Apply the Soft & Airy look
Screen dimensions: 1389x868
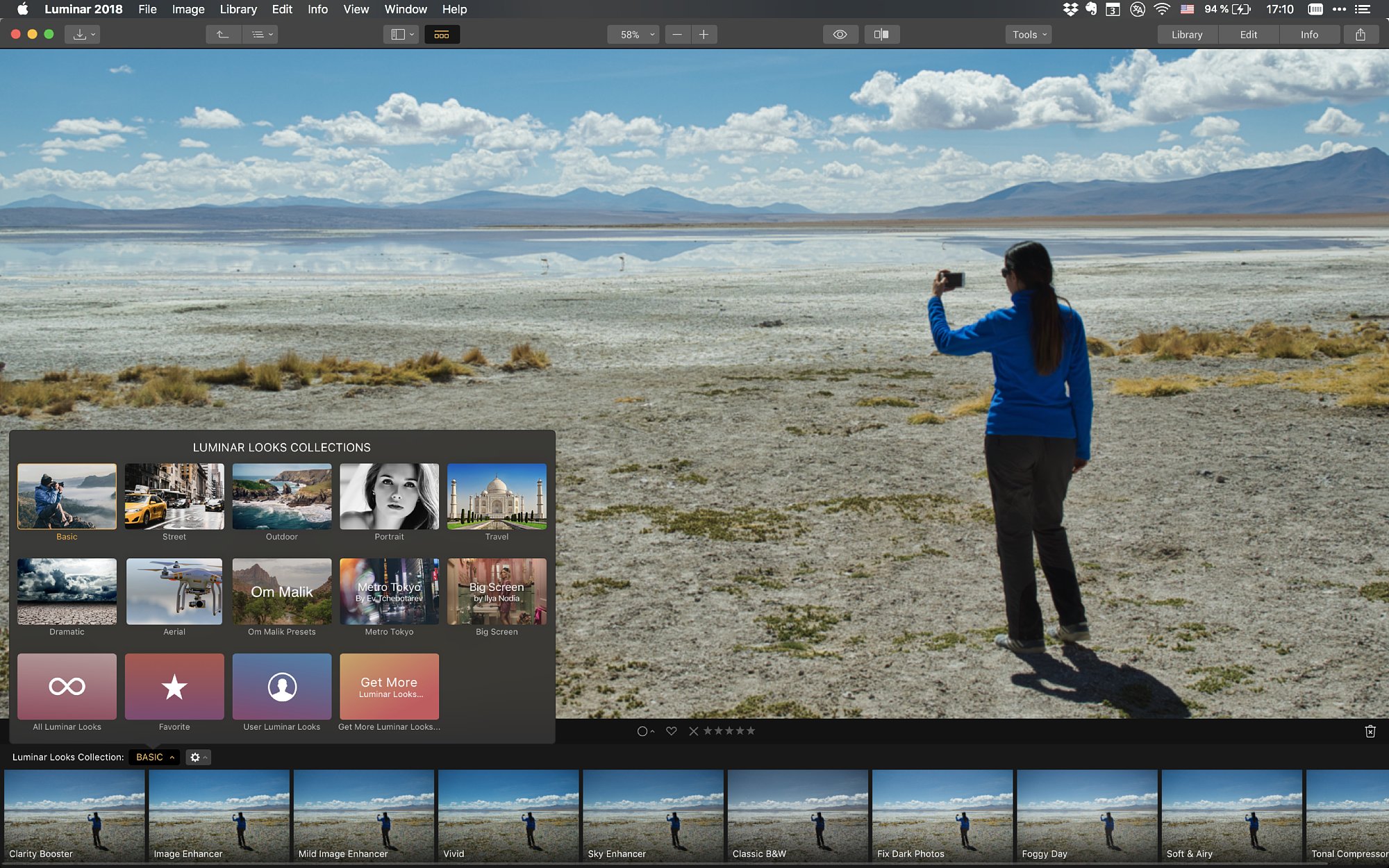(x=1232, y=816)
